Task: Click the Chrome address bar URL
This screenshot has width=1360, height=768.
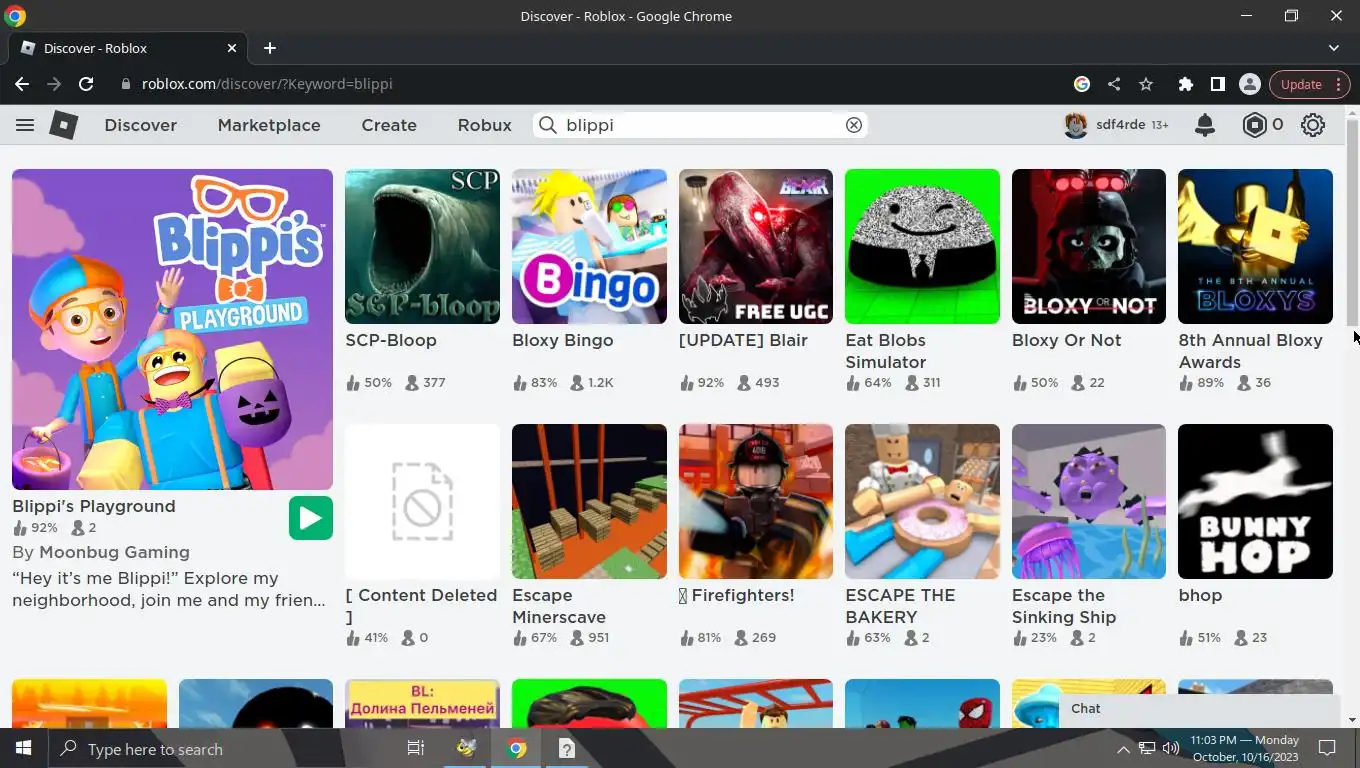Action: (267, 84)
